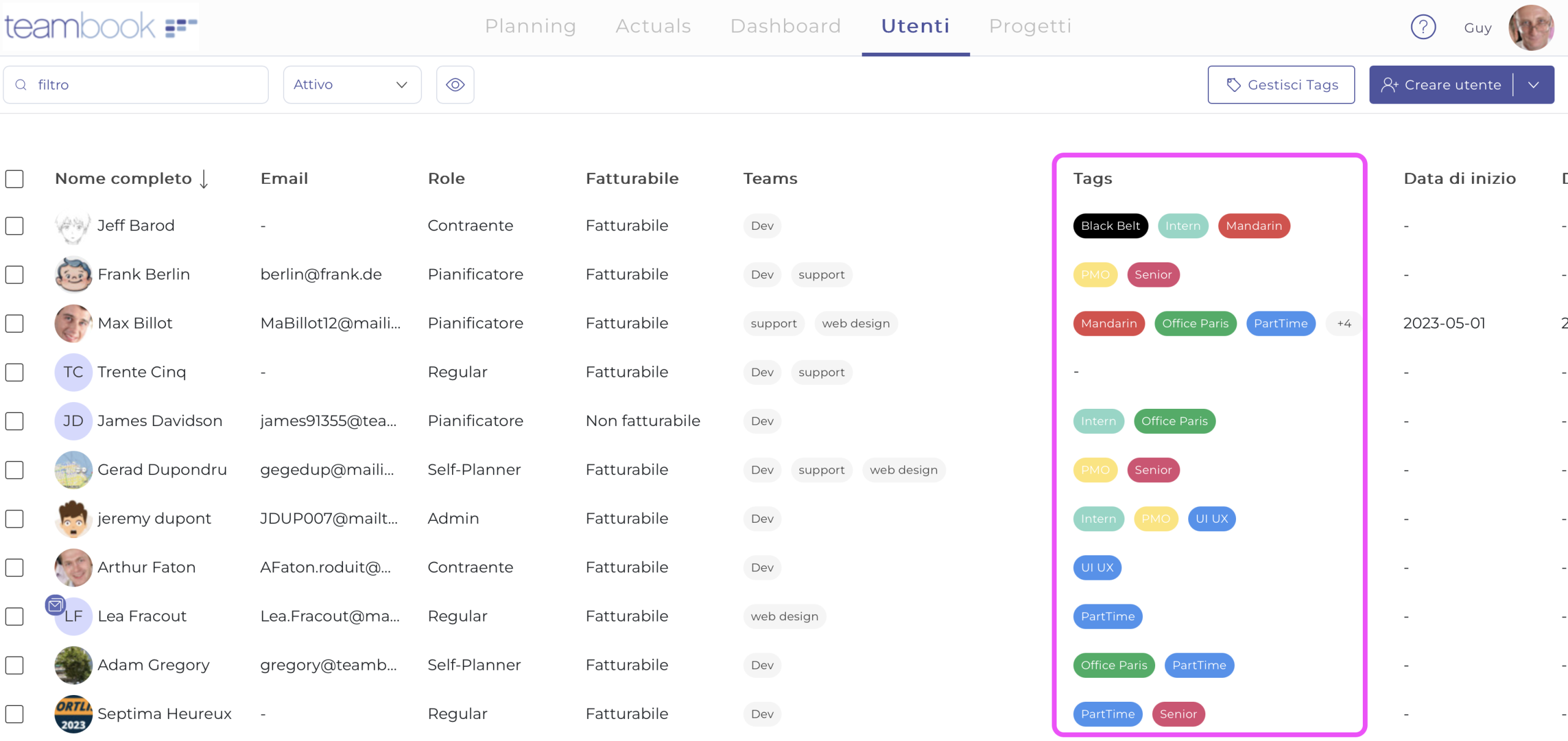Open the Attivo status dropdown
The width and height of the screenshot is (1568, 741).
(x=352, y=85)
